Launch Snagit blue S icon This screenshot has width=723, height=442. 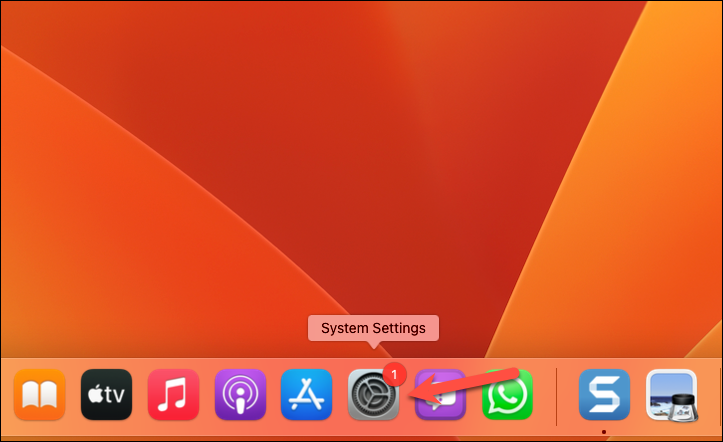(604, 395)
